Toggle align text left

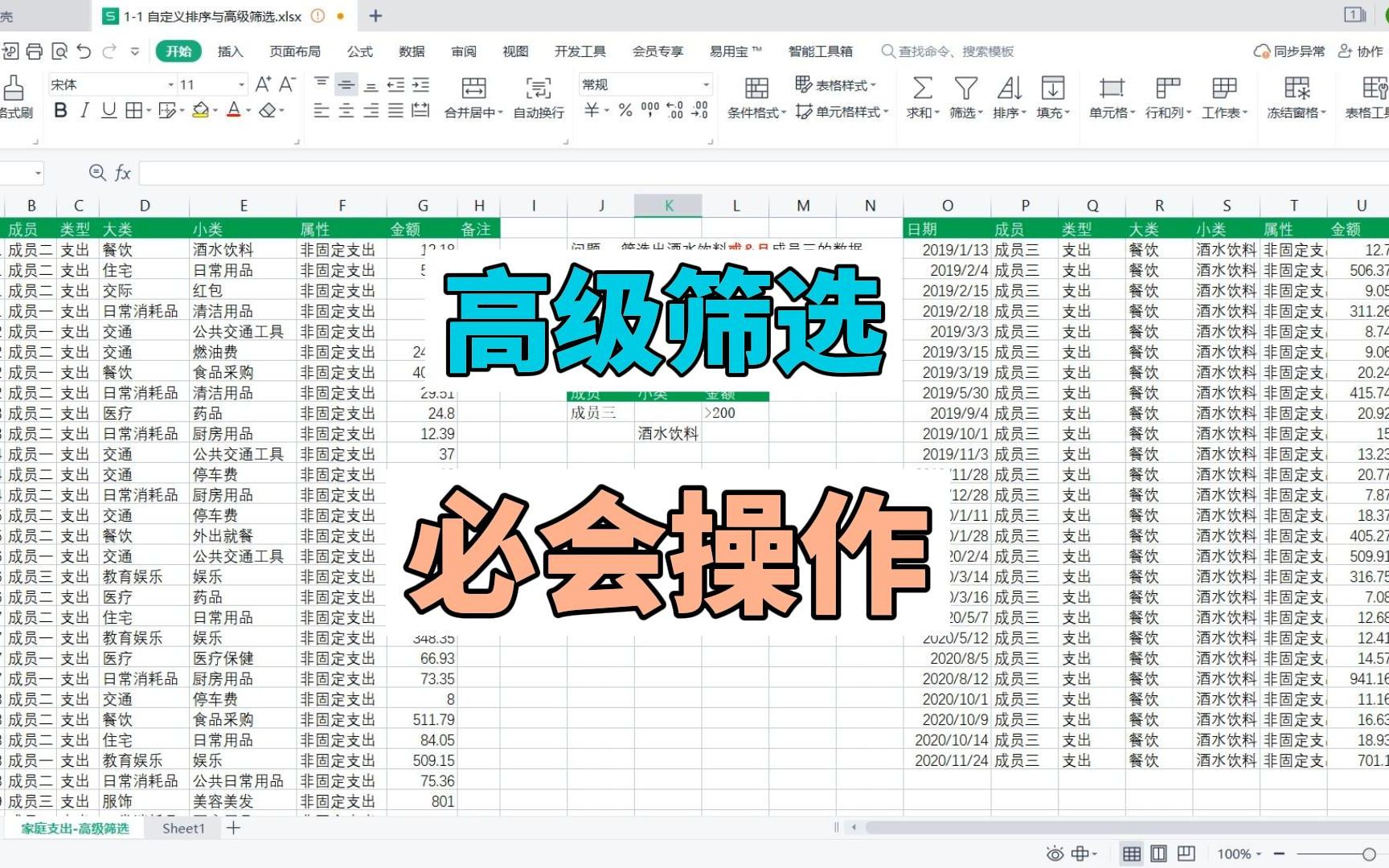coord(322,111)
